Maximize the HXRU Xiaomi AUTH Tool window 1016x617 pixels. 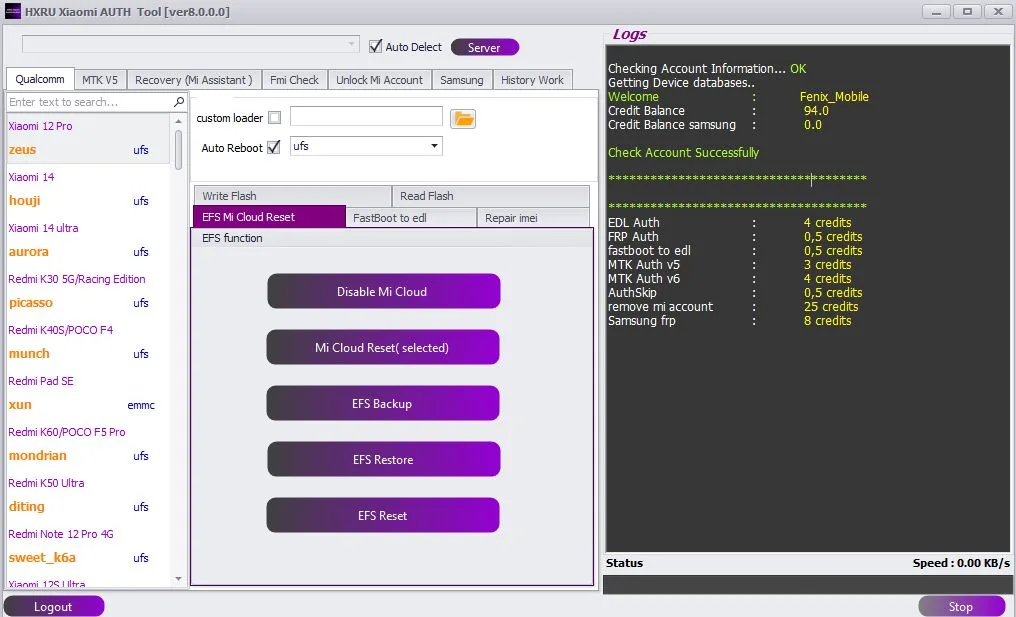tap(967, 12)
